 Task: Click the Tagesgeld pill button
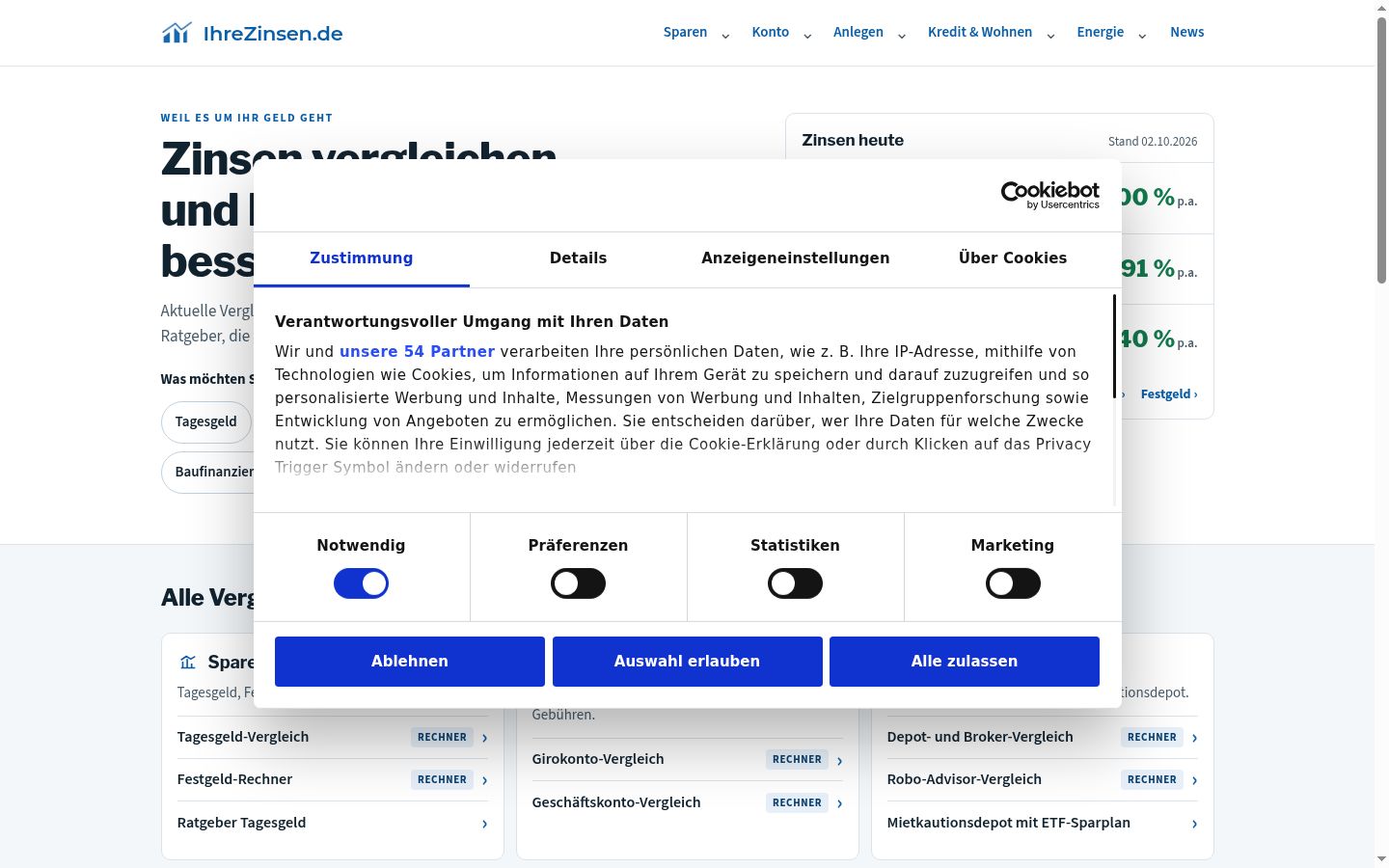tap(205, 421)
